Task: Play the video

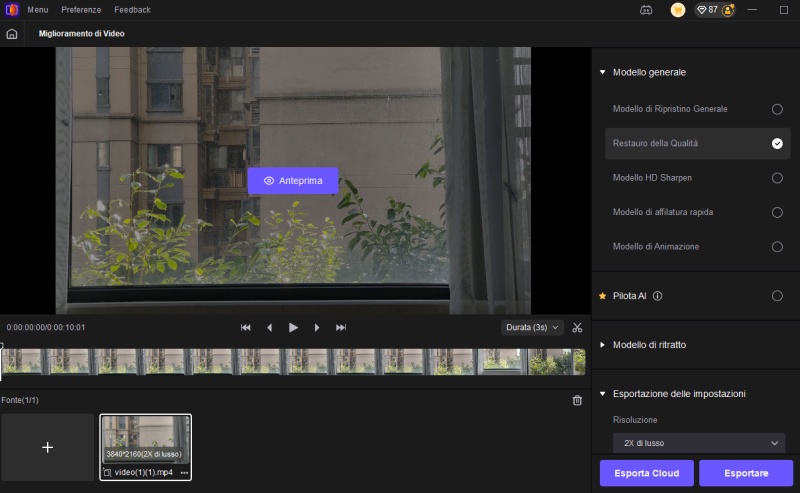Action: [x=293, y=328]
